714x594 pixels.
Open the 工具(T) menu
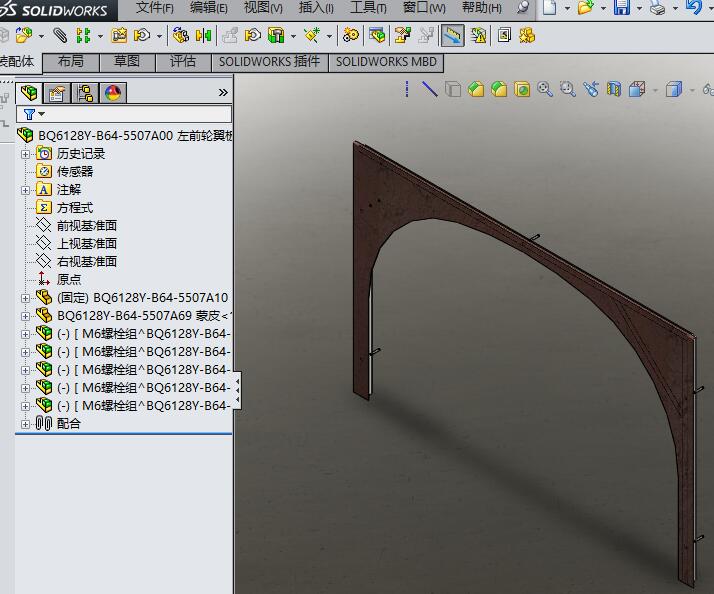pos(367,8)
